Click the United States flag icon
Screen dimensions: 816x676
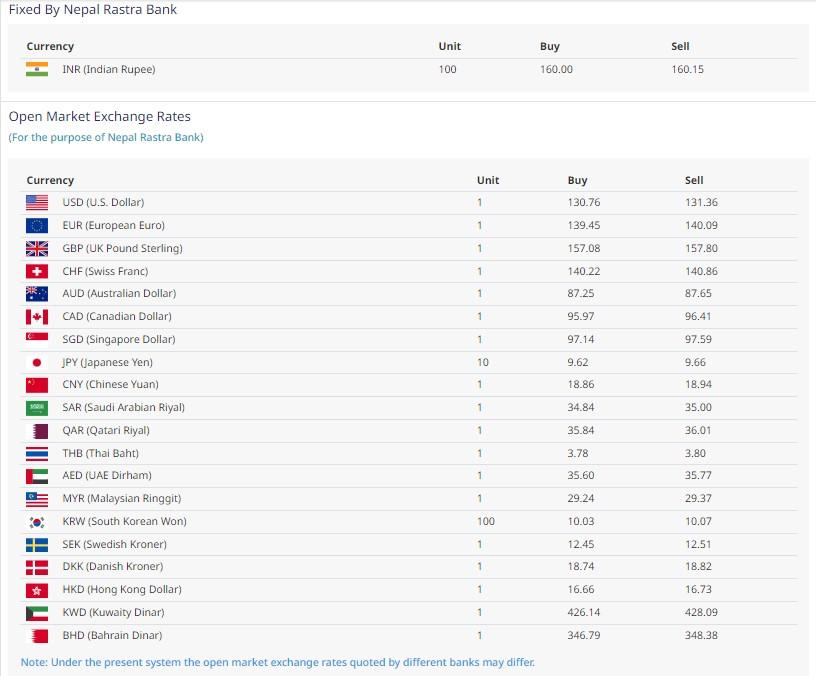37,203
